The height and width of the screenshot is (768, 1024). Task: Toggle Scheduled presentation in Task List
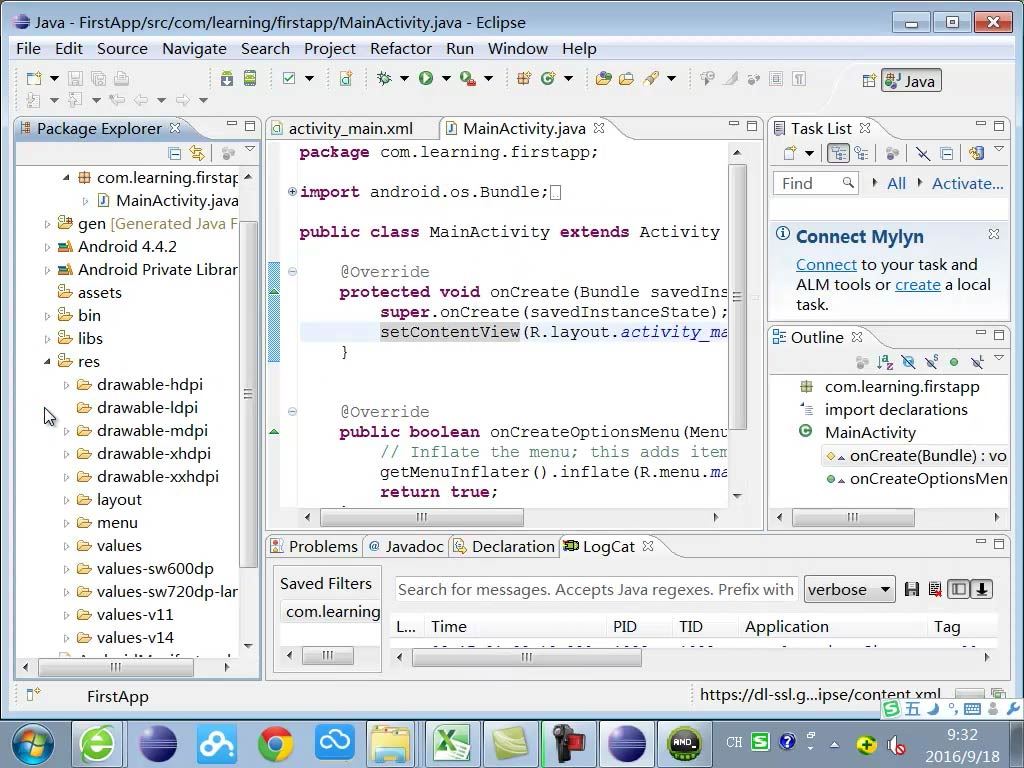[862, 153]
